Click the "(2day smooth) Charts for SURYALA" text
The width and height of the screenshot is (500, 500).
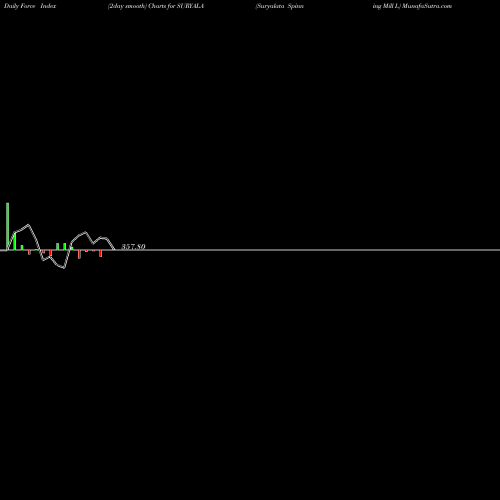[x=156, y=6]
